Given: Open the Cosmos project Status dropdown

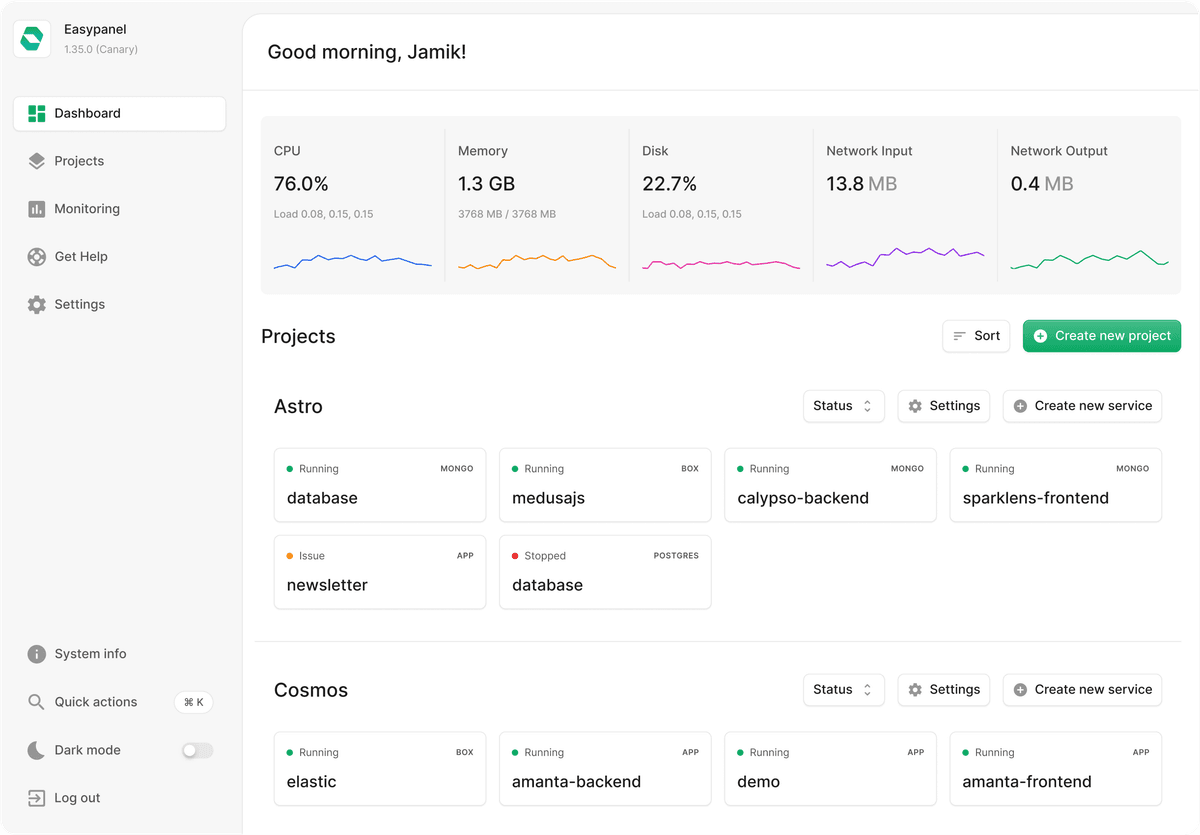Looking at the screenshot, I should (x=843, y=690).
